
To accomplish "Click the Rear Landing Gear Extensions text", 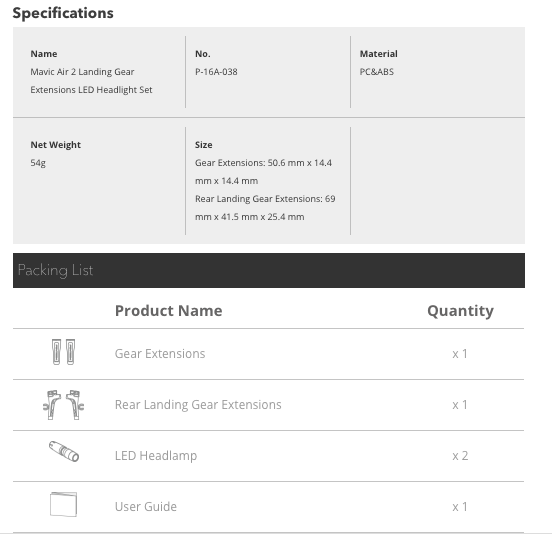I will point(198,405).
